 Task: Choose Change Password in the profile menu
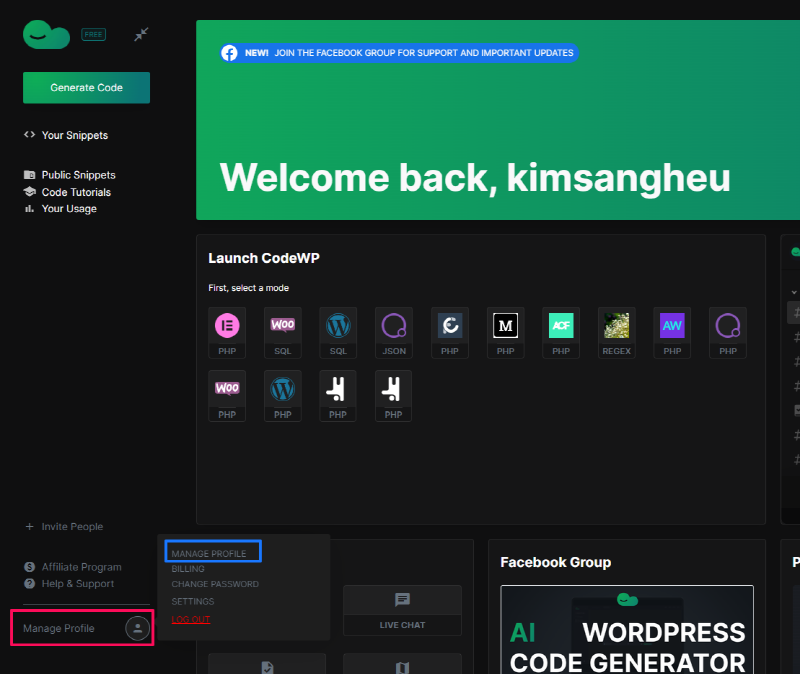pyautogui.click(x=214, y=584)
